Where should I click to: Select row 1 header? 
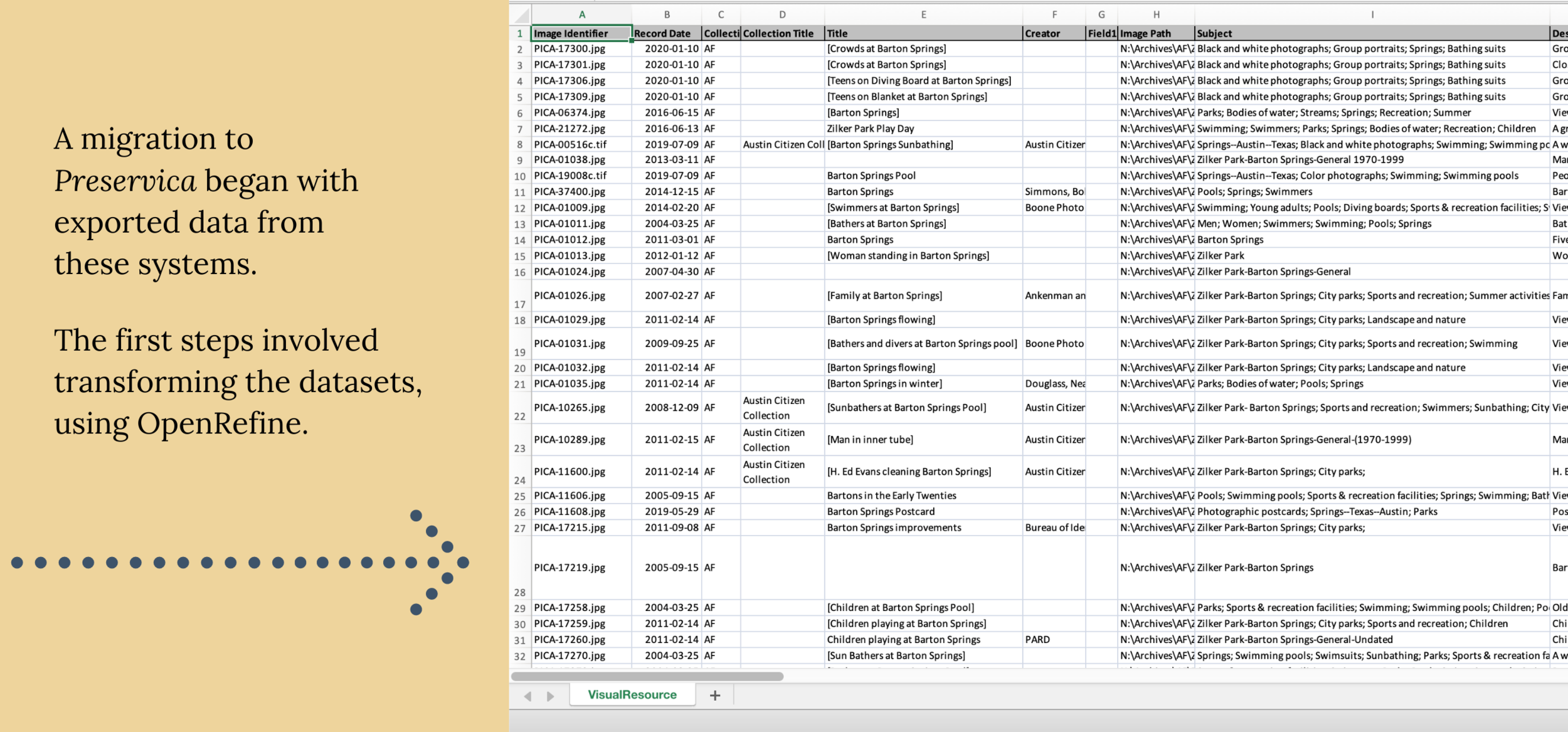click(x=520, y=33)
